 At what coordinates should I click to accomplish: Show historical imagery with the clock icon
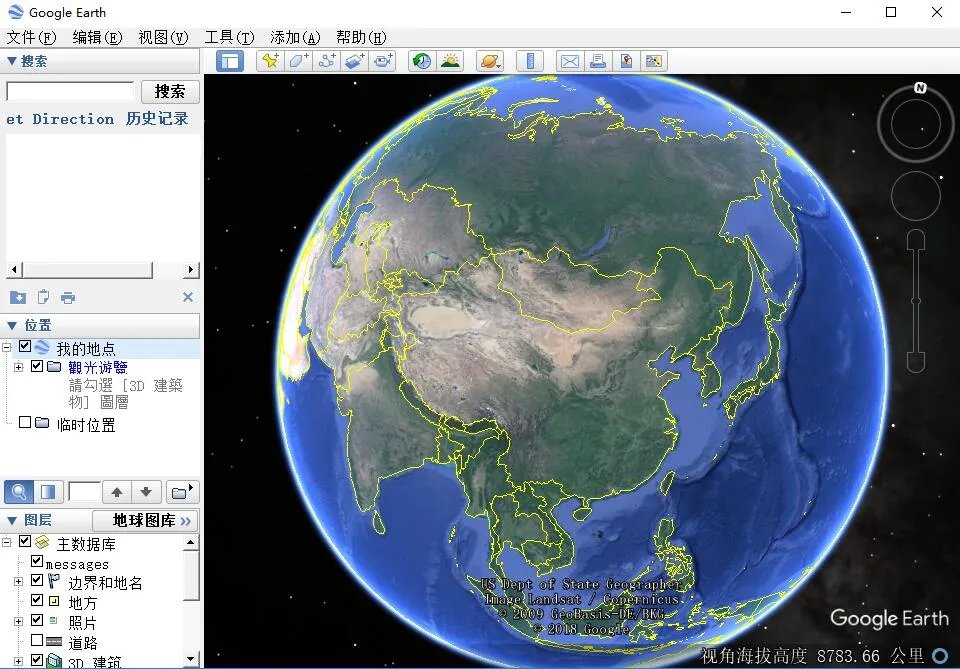420,60
